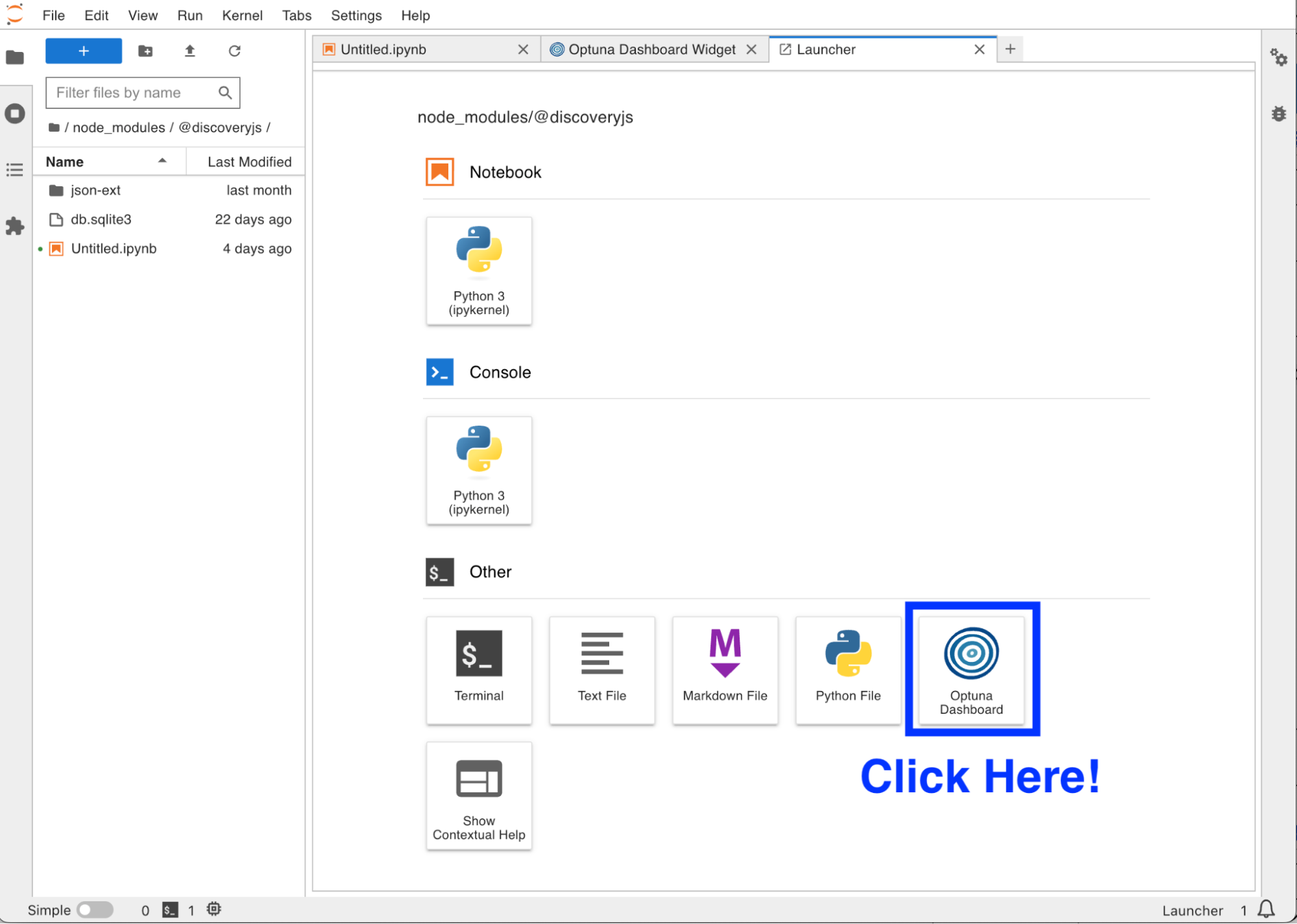Open the View menu
The height and width of the screenshot is (924, 1297).
click(x=142, y=15)
